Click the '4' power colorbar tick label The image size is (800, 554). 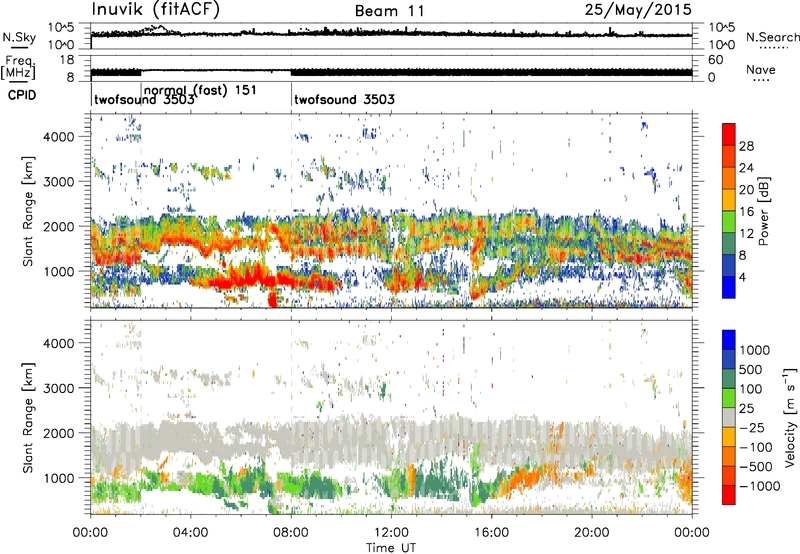(x=743, y=277)
